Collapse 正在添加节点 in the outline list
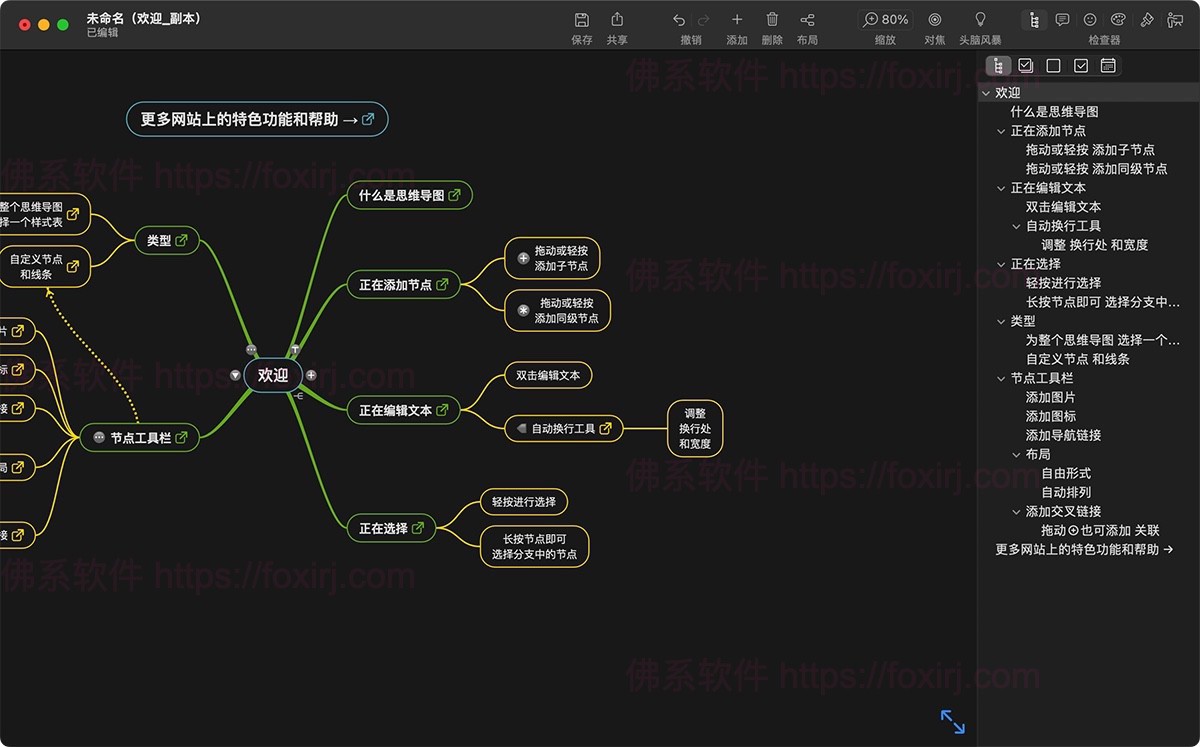The width and height of the screenshot is (1200, 747). pyautogui.click(x=1002, y=130)
